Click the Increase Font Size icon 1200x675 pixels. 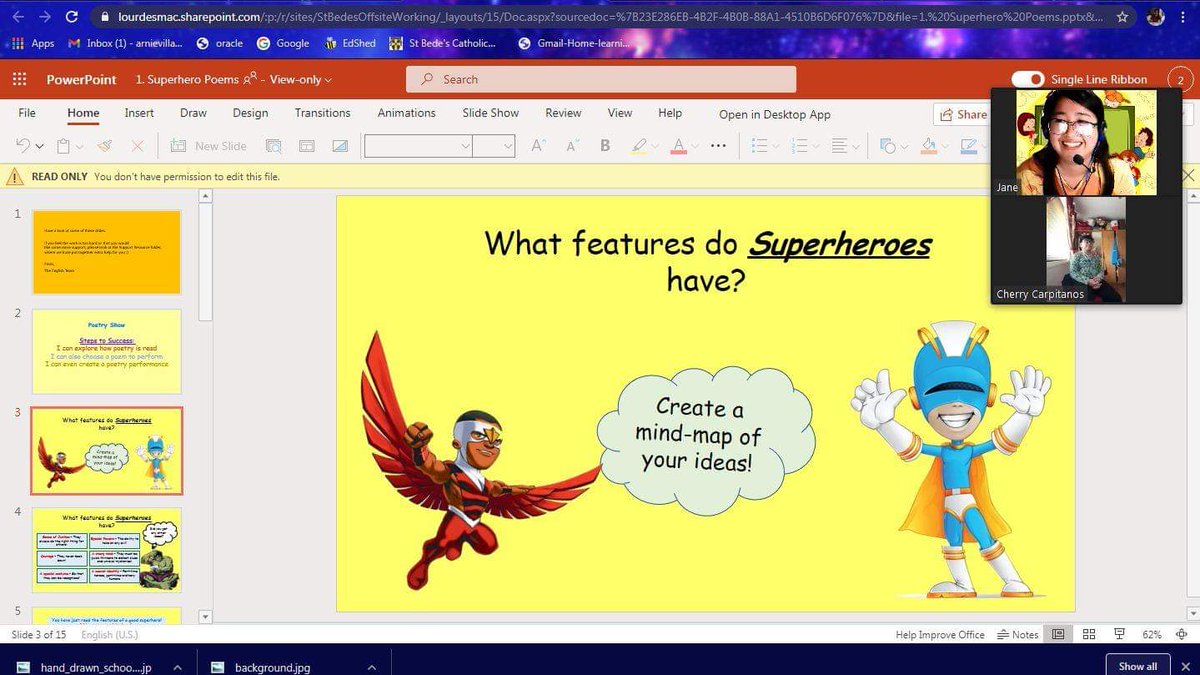click(x=538, y=145)
